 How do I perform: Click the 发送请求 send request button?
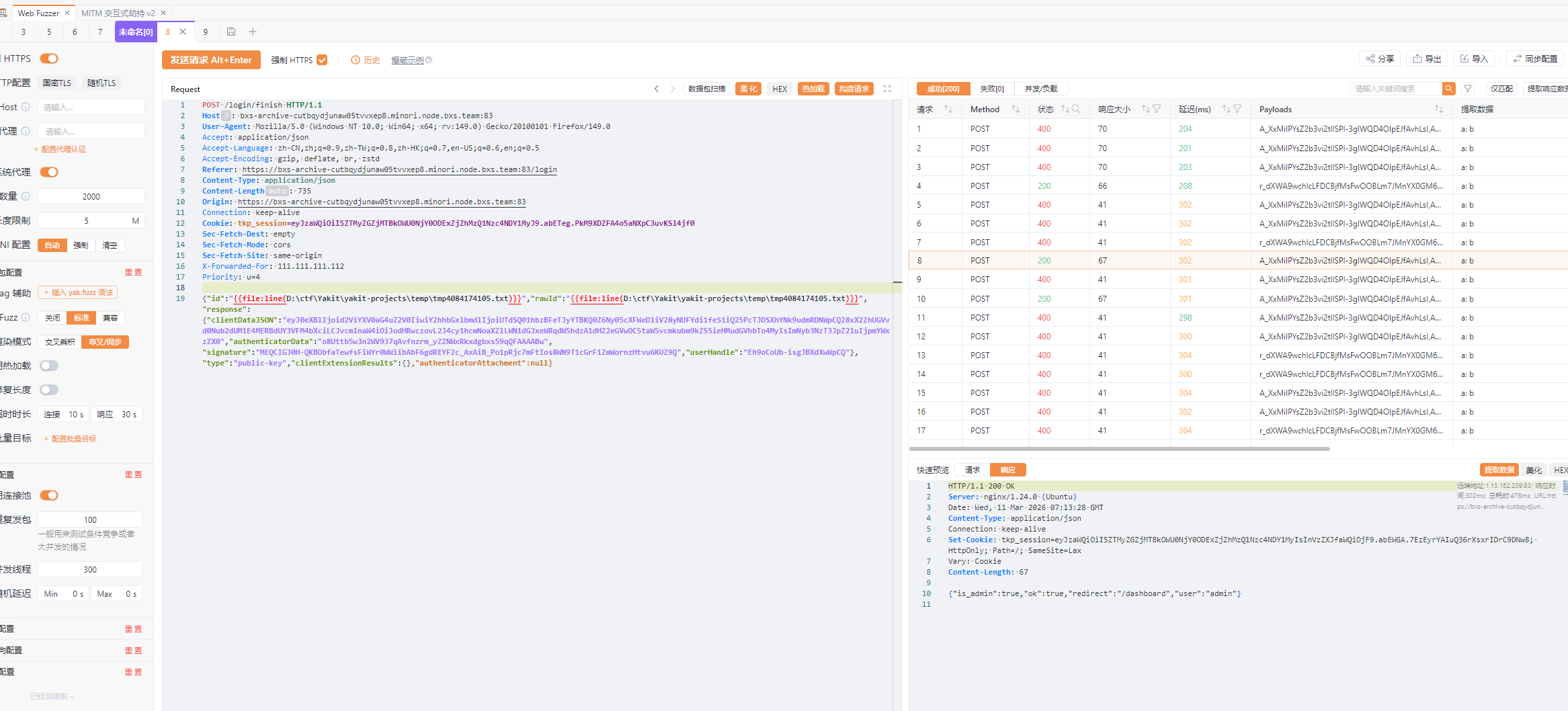(x=210, y=60)
